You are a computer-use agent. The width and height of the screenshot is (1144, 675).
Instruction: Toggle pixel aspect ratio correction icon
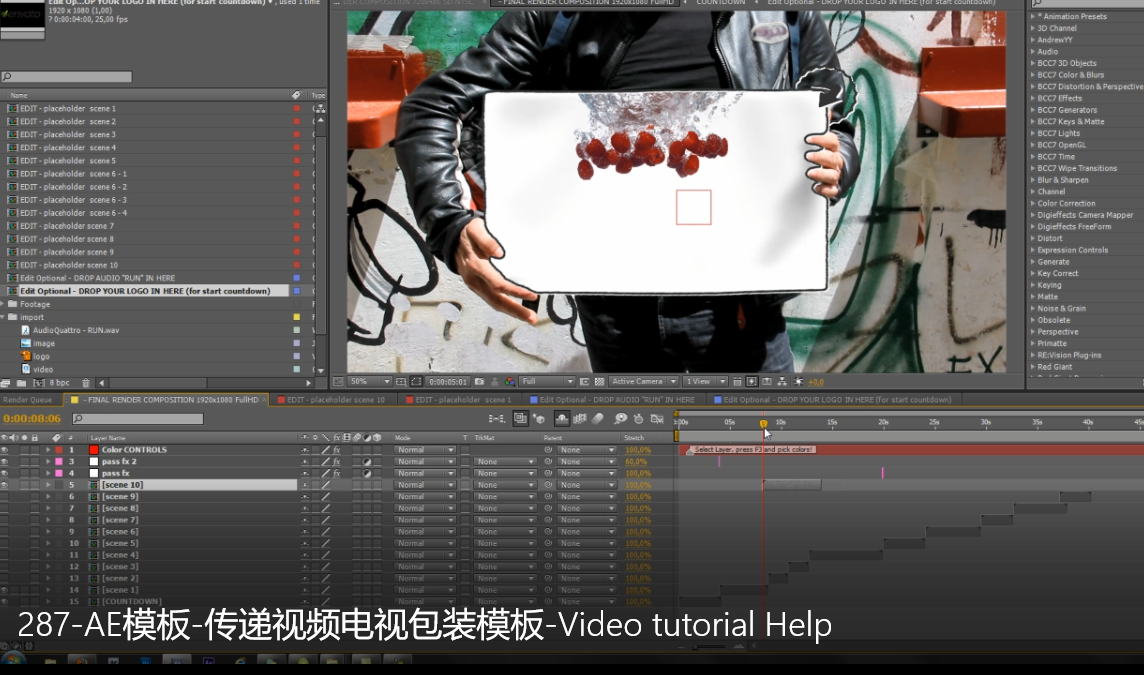click(737, 382)
